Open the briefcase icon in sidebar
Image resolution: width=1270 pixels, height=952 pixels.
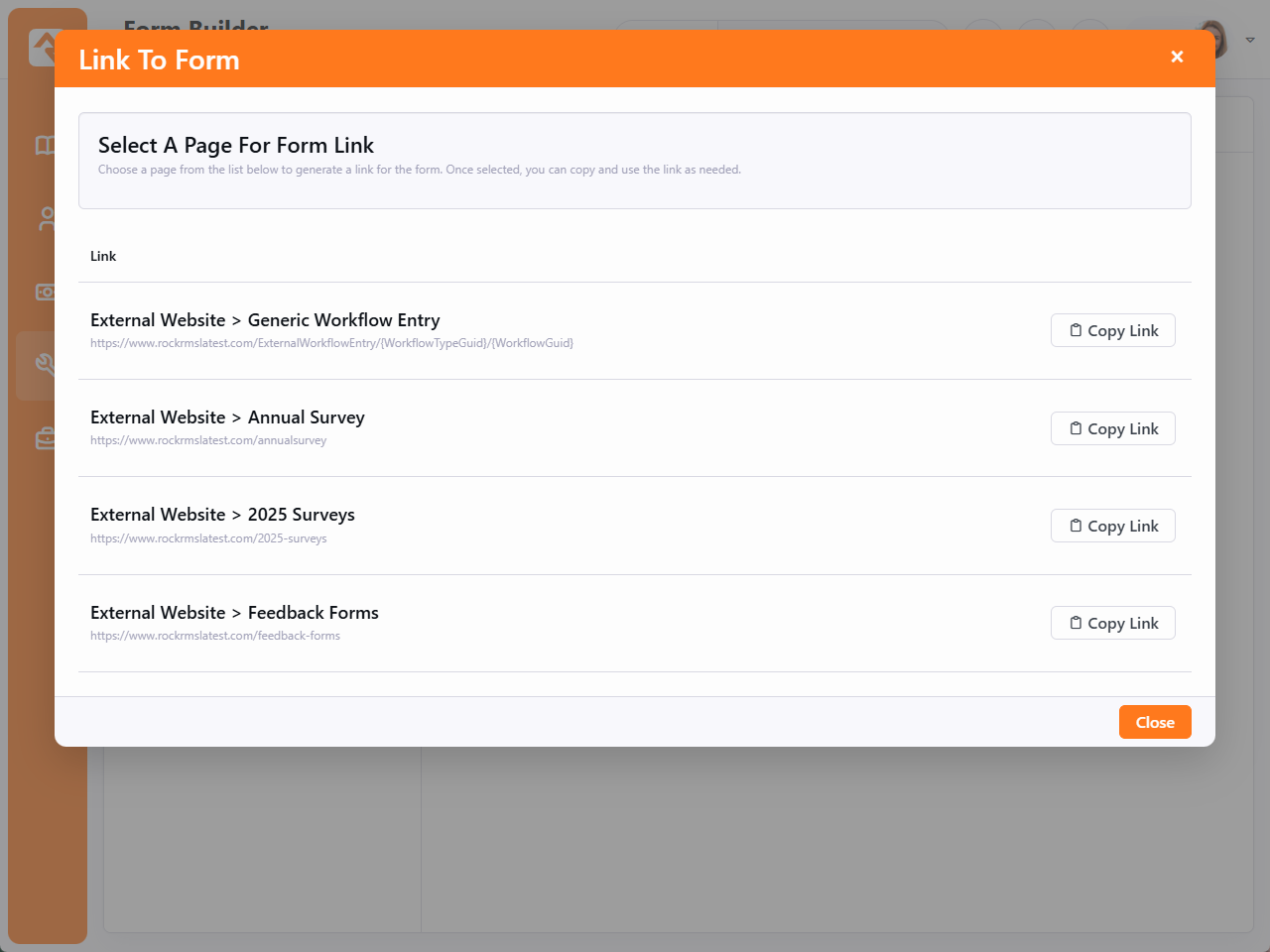45,438
